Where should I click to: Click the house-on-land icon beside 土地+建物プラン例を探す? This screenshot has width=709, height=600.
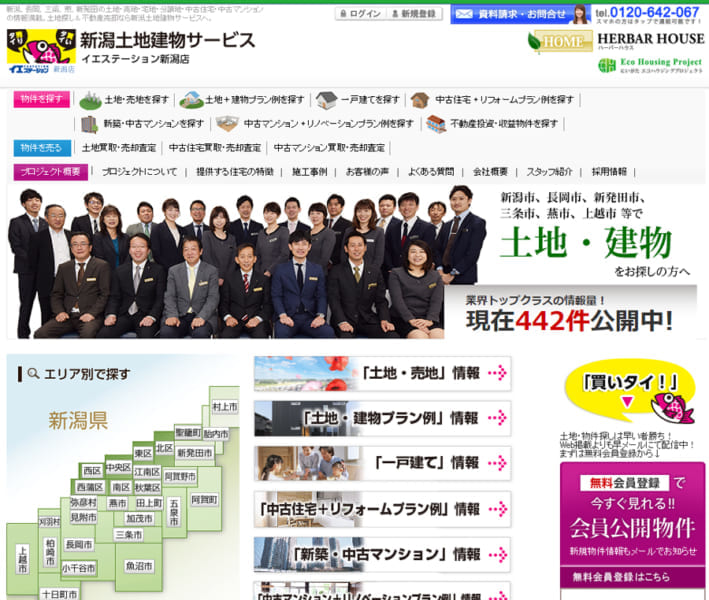(191, 100)
